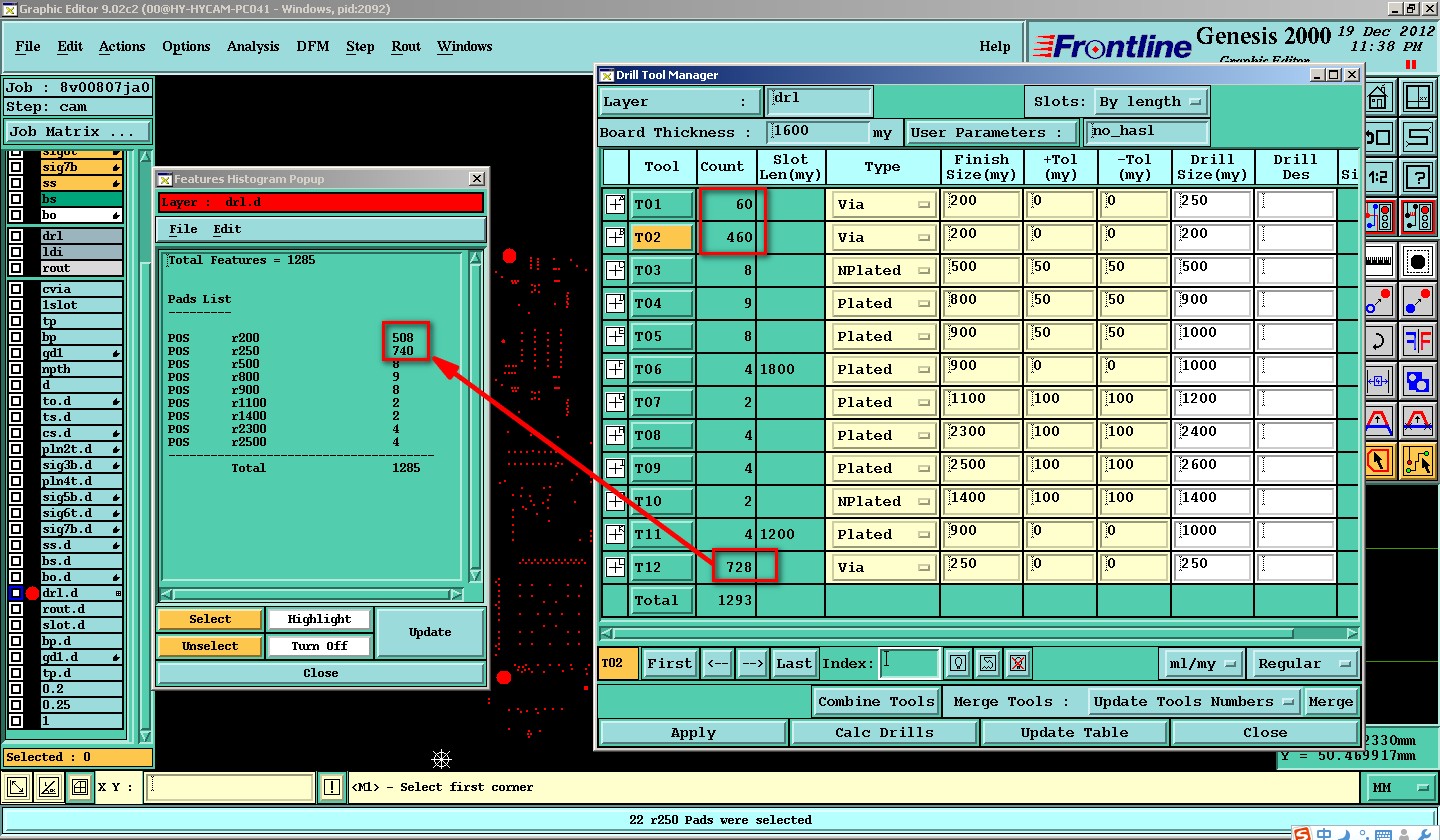The width and height of the screenshot is (1440, 840).
Task: Open the Regular mode dropdown
Action: pyautogui.click(x=1302, y=663)
